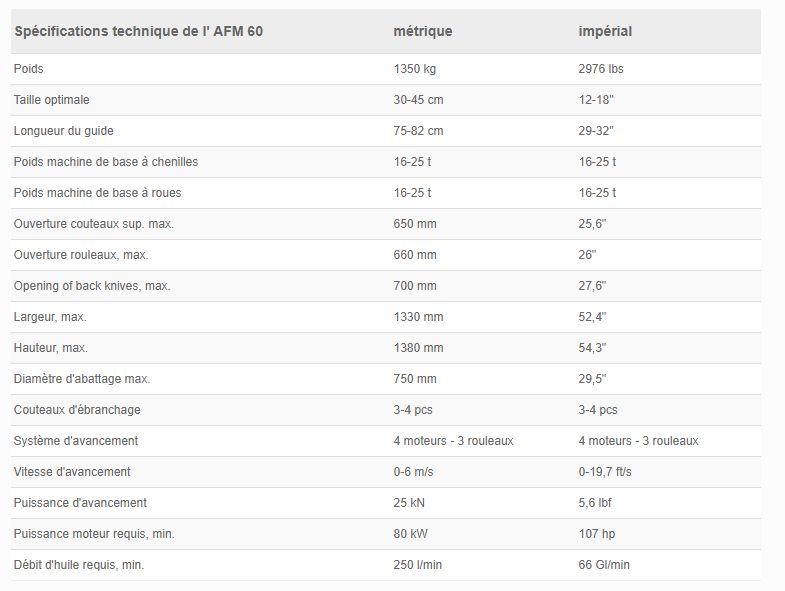Click the '1330 mm' width value
This screenshot has width=785, height=591.
tap(418, 317)
